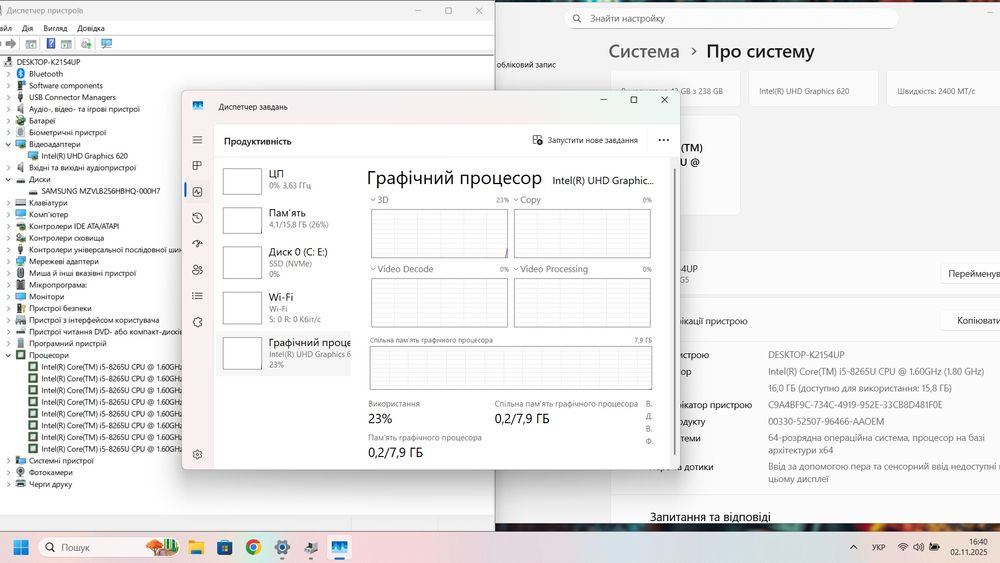Open Windows Start button on taskbar
The width and height of the screenshot is (1000, 563).
coord(20,547)
